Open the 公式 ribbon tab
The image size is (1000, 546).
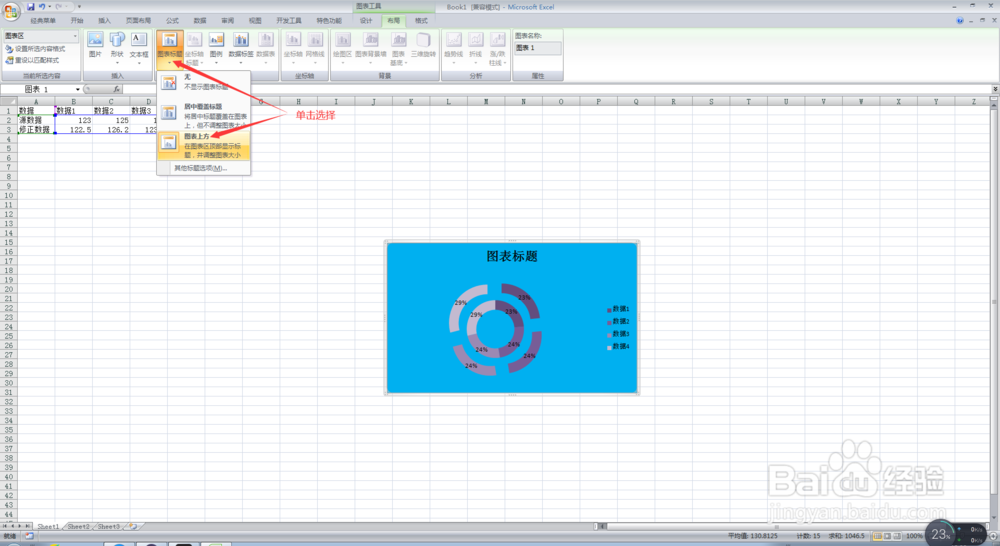coord(172,20)
